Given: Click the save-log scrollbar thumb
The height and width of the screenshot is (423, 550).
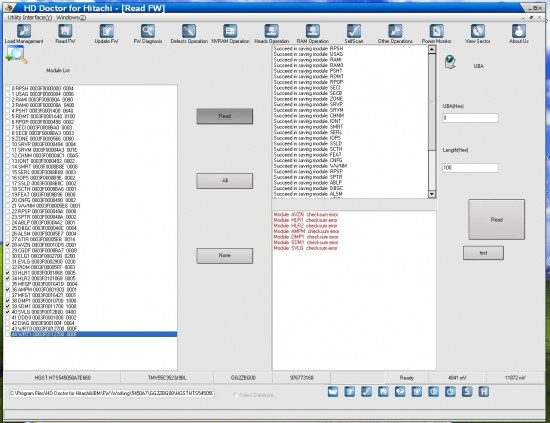Looking at the screenshot, I should click(432, 102).
